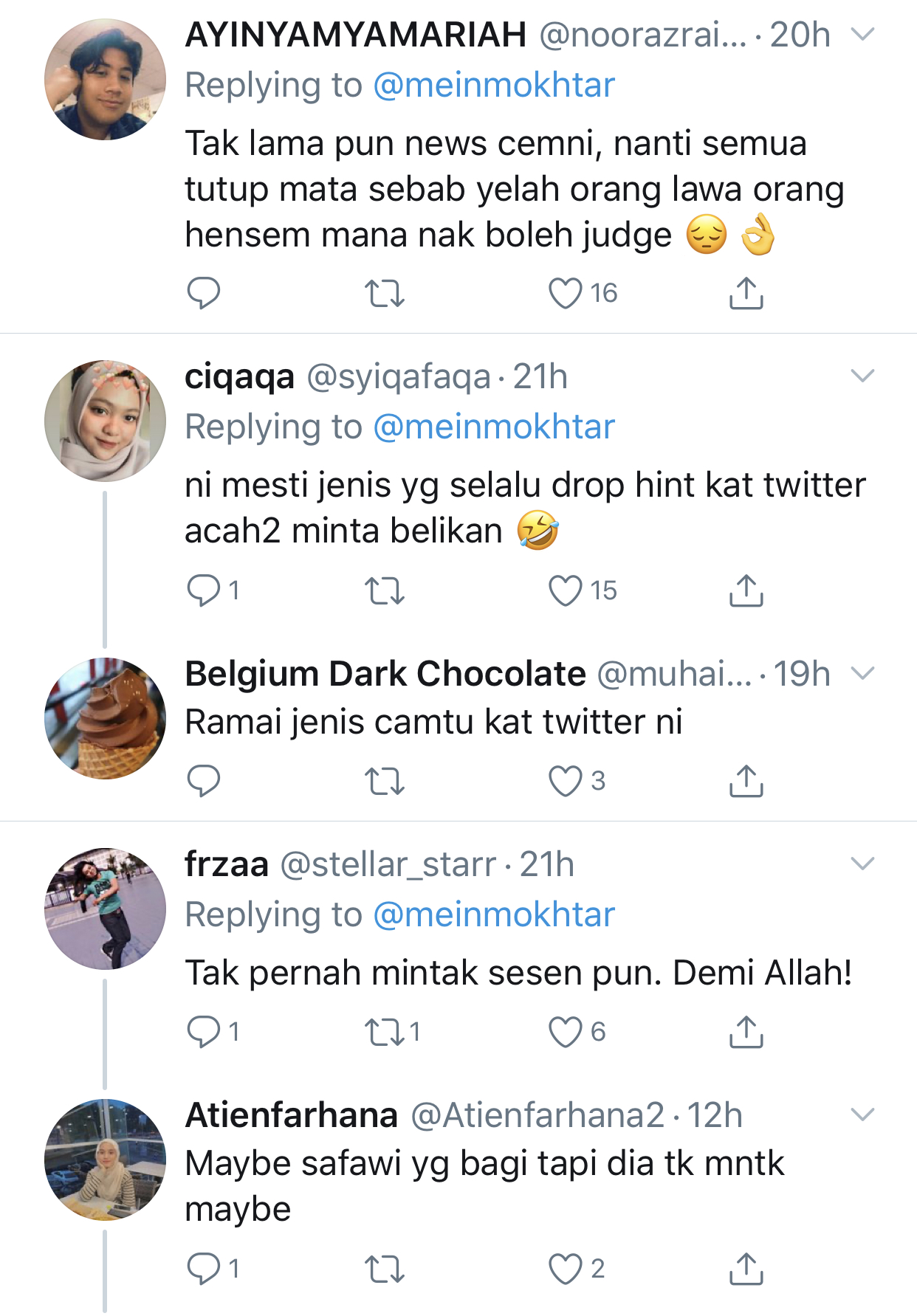Tap @meinmokhtar link in frzaa's reply
The height and width of the screenshot is (1316, 917).
pos(494,914)
